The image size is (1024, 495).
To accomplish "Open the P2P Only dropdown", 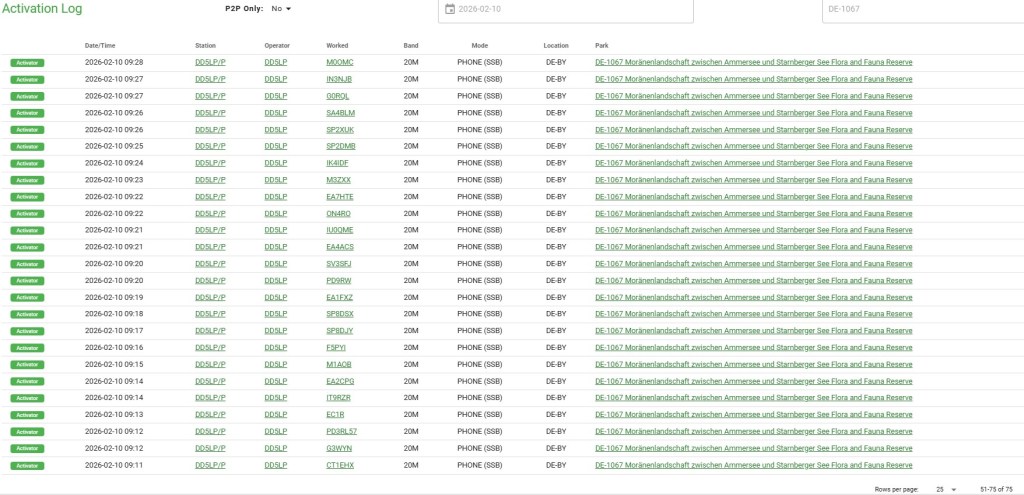I will pos(281,9).
